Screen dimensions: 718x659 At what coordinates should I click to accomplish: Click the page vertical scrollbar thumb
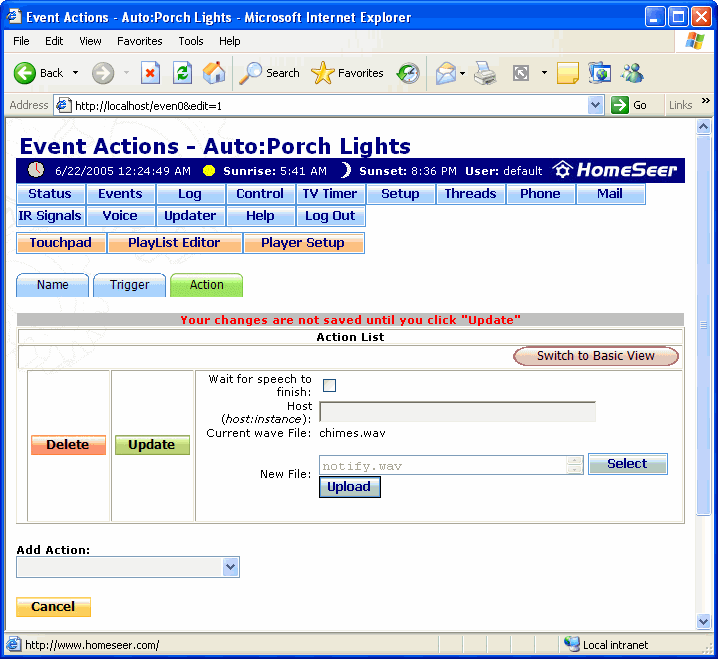pos(703,325)
